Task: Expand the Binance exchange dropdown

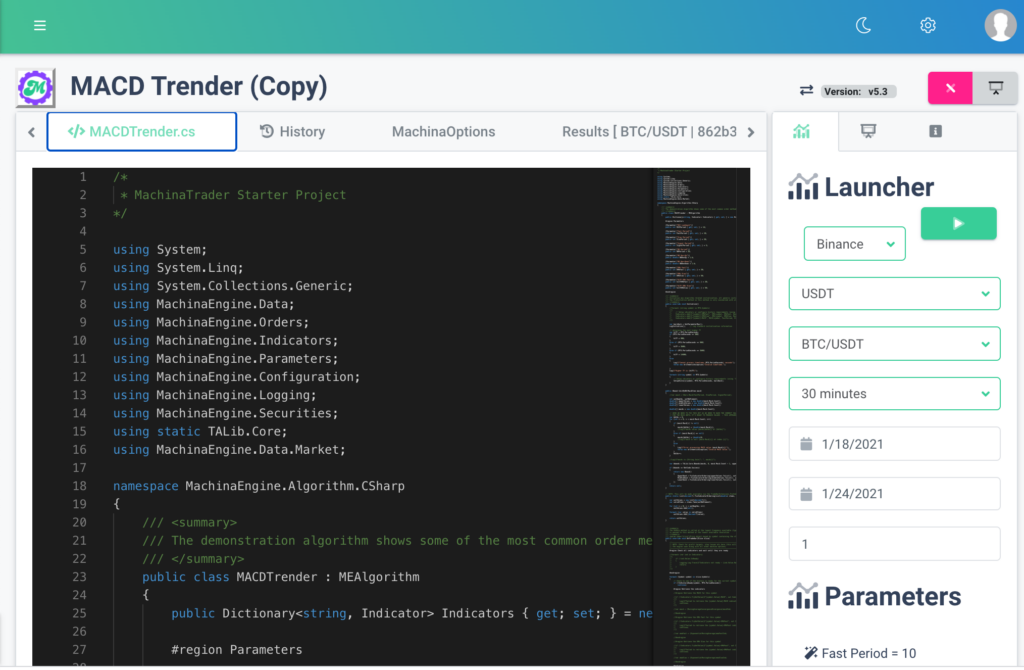Action: [x=854, y=244]
